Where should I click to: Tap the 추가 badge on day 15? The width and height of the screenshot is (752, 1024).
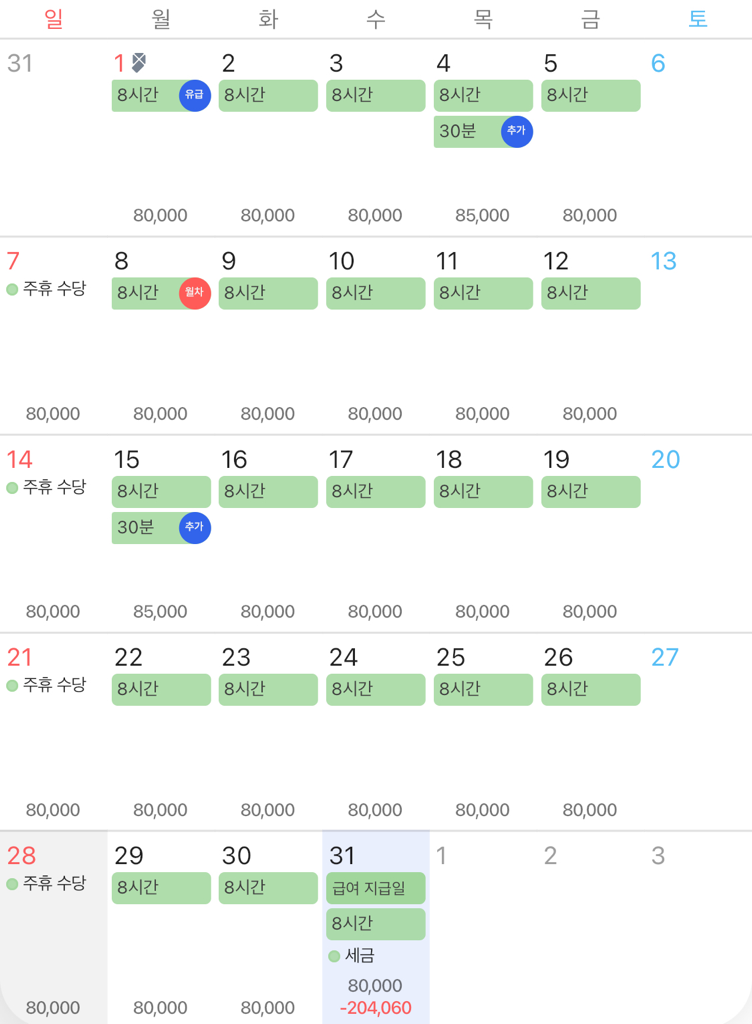pos(195,528)
